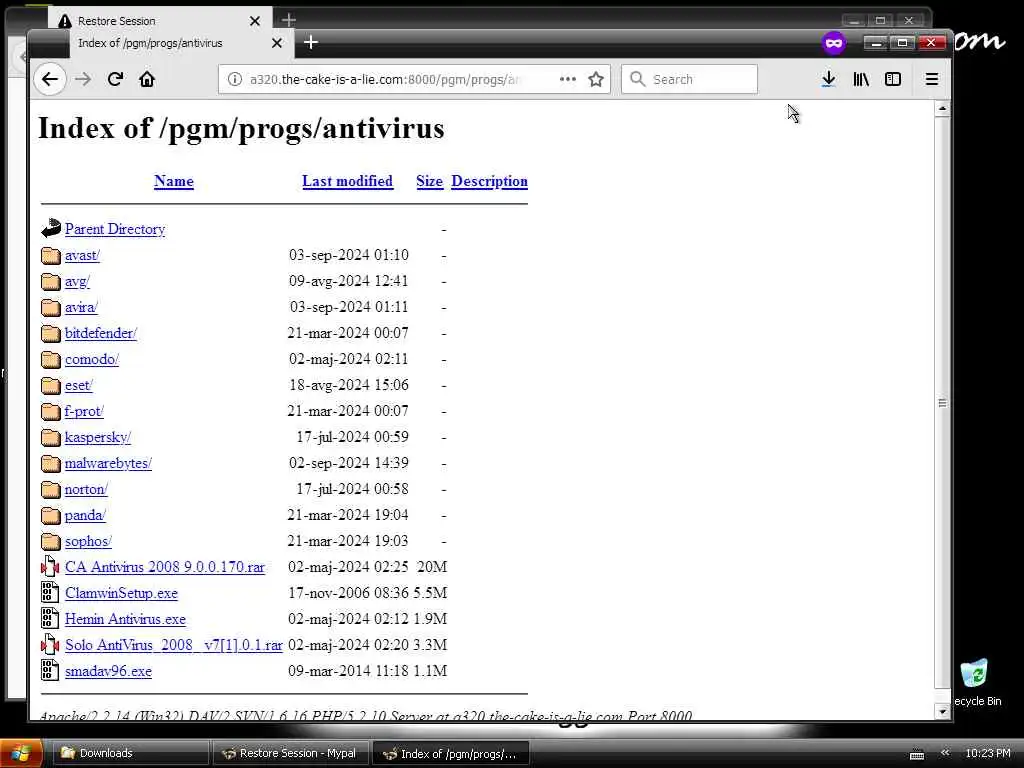The height and width of the screenshot is (768, 1024).
Task: Open the Windows Start button
Action: [x=21, y=754]
